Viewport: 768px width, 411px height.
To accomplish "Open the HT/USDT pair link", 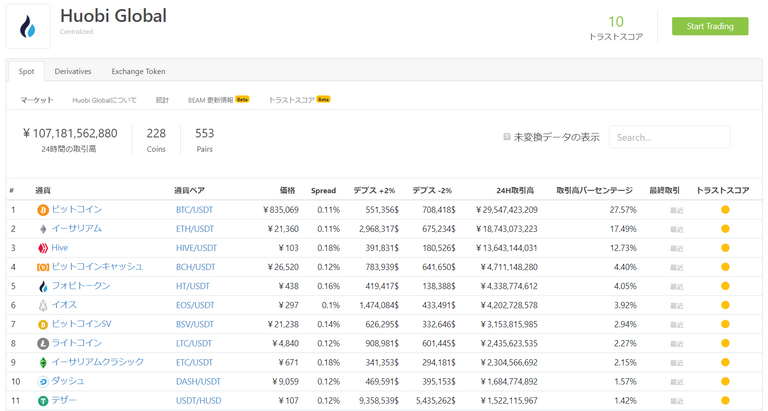I will point(192,286).
